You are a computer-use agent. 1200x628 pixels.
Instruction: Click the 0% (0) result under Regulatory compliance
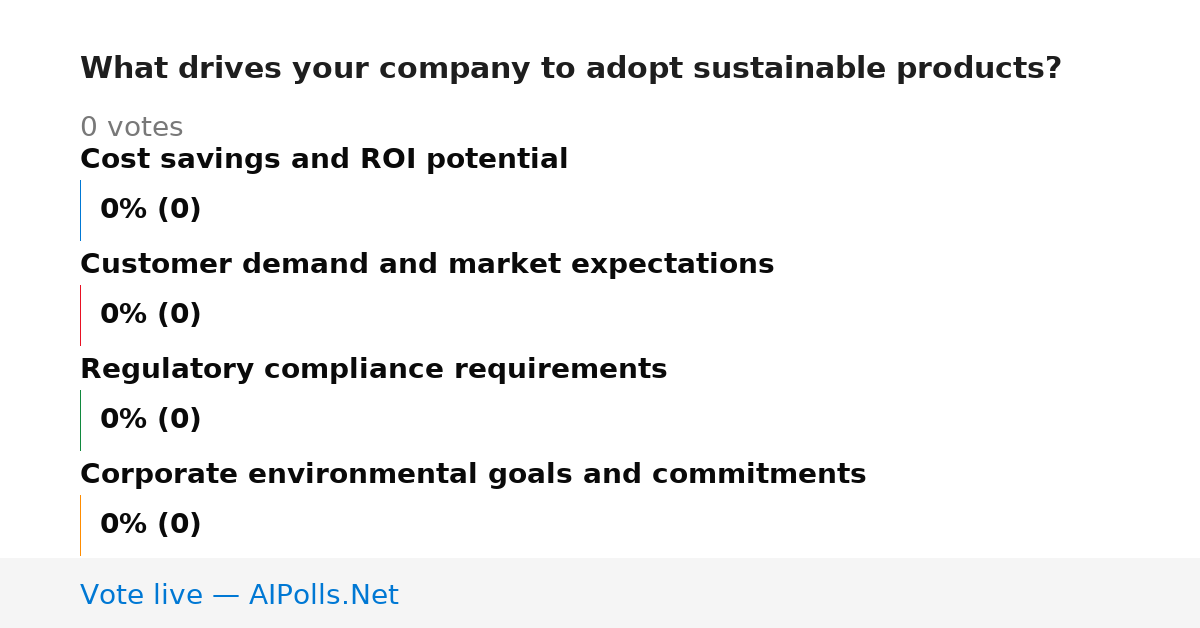click(151, 420)
